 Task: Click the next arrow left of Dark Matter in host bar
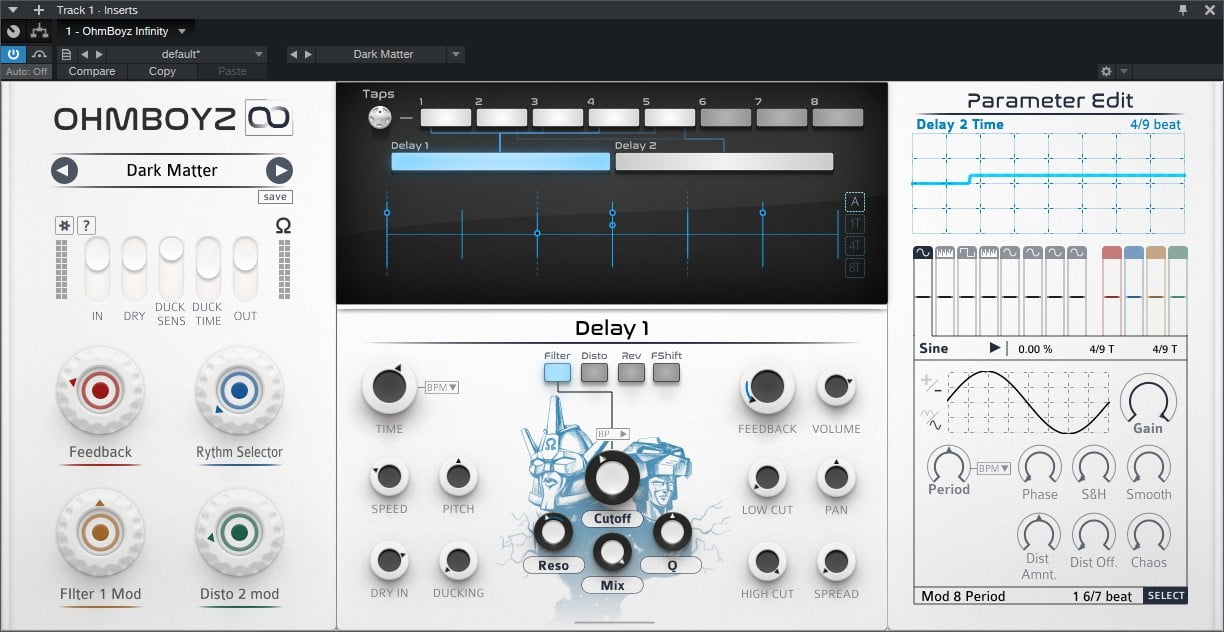click(308, 54)
